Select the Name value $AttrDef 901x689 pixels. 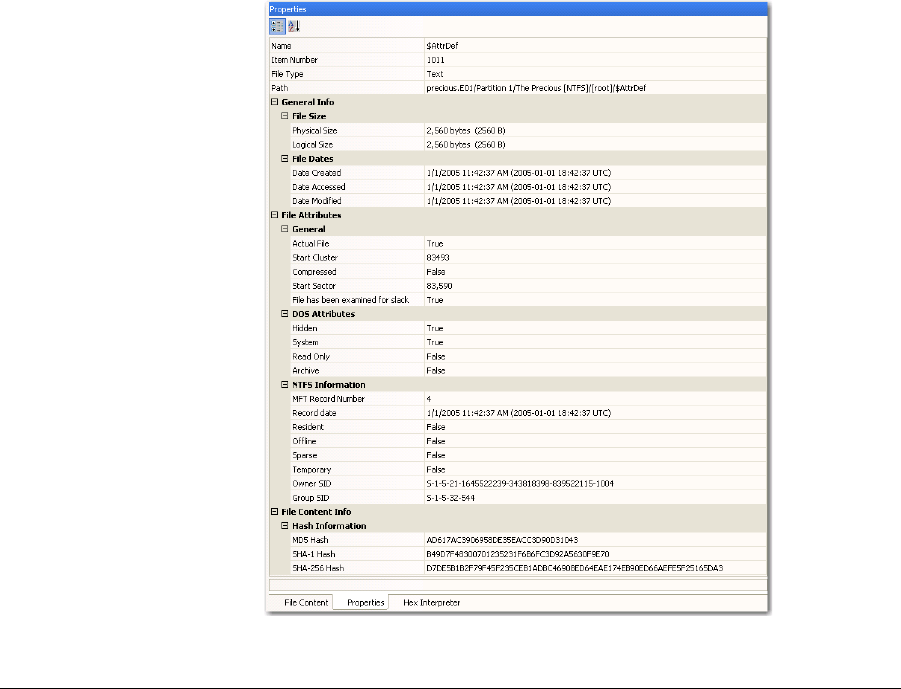(x=442, y=46)
